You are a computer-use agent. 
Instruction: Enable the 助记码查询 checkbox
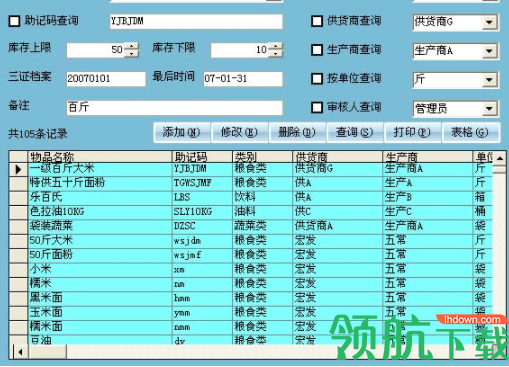click(x=14, y=21)
